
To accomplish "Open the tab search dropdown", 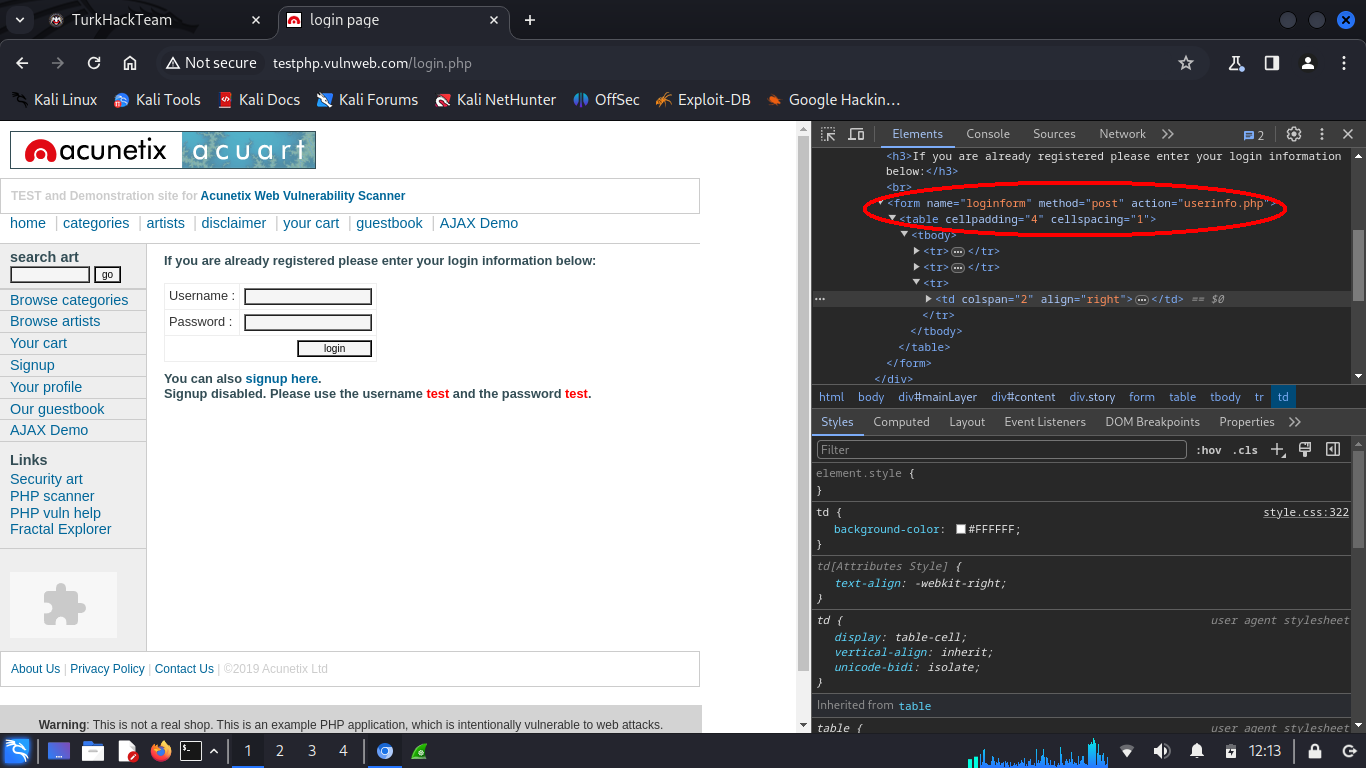I will pyautogui.click(x=20, y=20).
